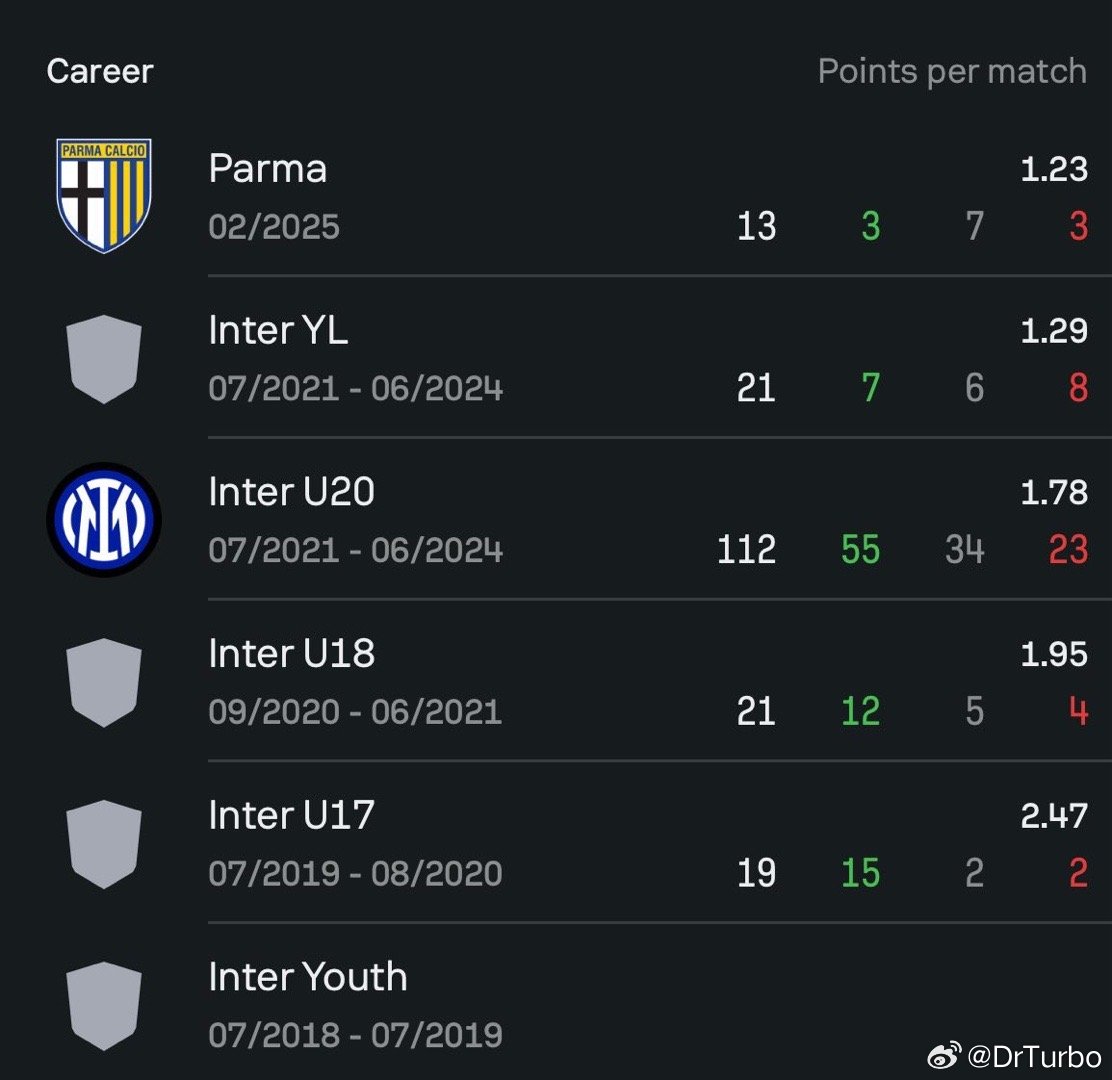Click the Inter U17 placeholder shield icon
1112x1080 pixels.
point(104,844)
